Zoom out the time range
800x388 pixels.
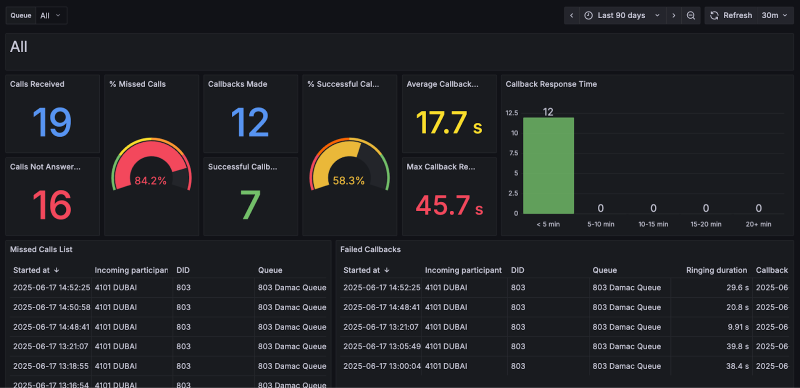coord(691,15)
